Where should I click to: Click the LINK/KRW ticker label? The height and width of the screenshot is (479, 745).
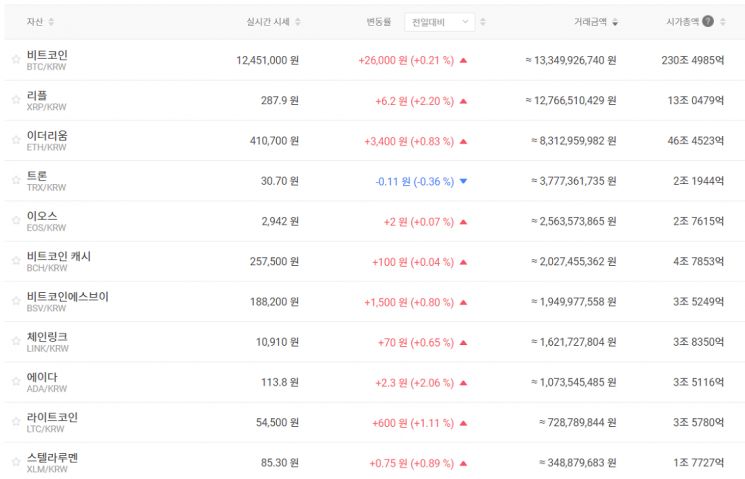(x=48, y=349)
